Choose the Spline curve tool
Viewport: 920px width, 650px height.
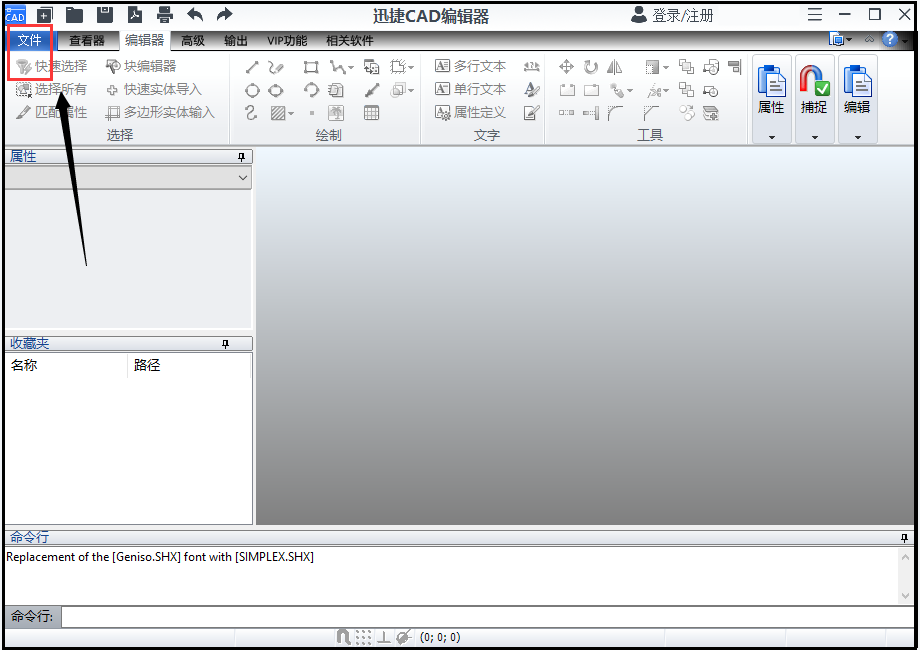(251, 113)
